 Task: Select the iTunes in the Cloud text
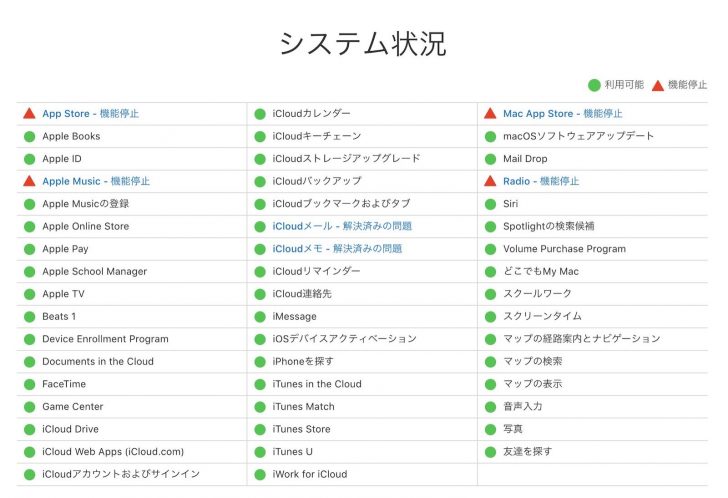point(317,384)
